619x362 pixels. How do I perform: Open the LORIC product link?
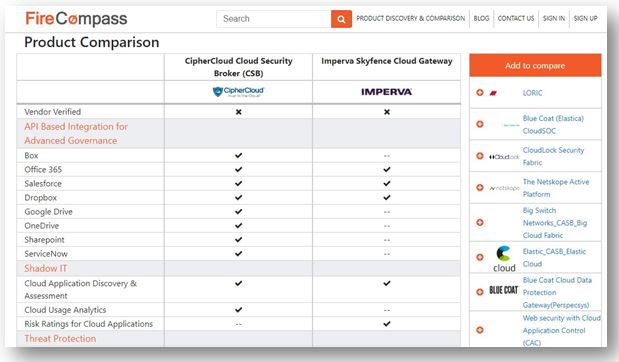533,93
